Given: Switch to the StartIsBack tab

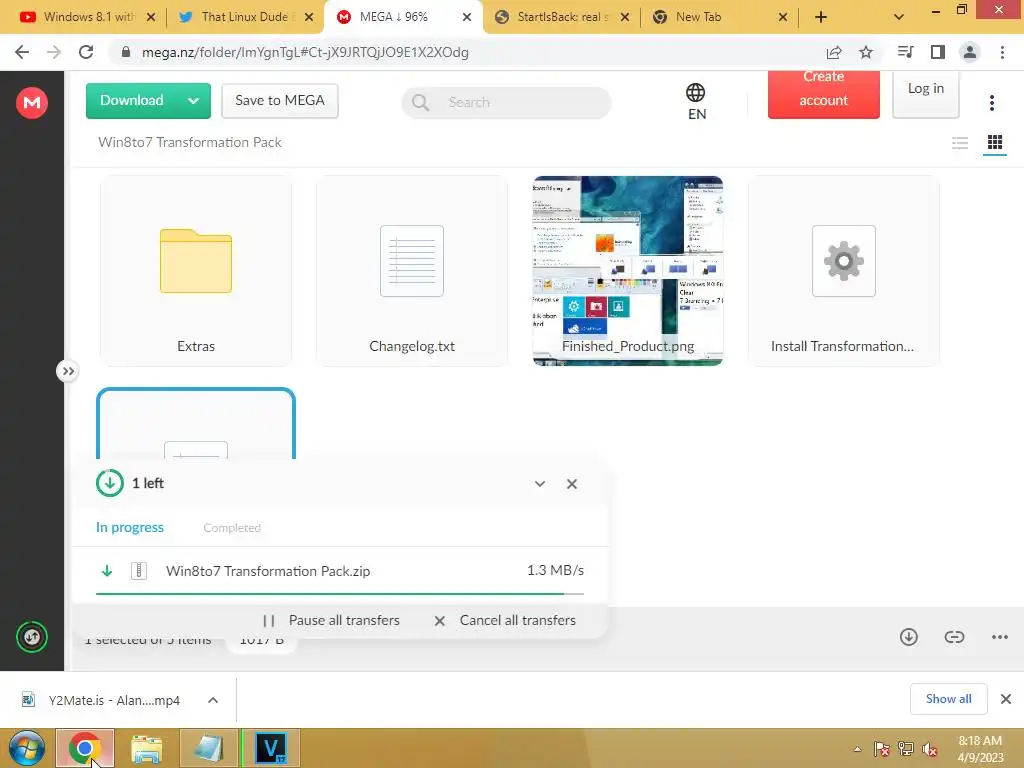Looking at the screenshot, I should (563, 17).
